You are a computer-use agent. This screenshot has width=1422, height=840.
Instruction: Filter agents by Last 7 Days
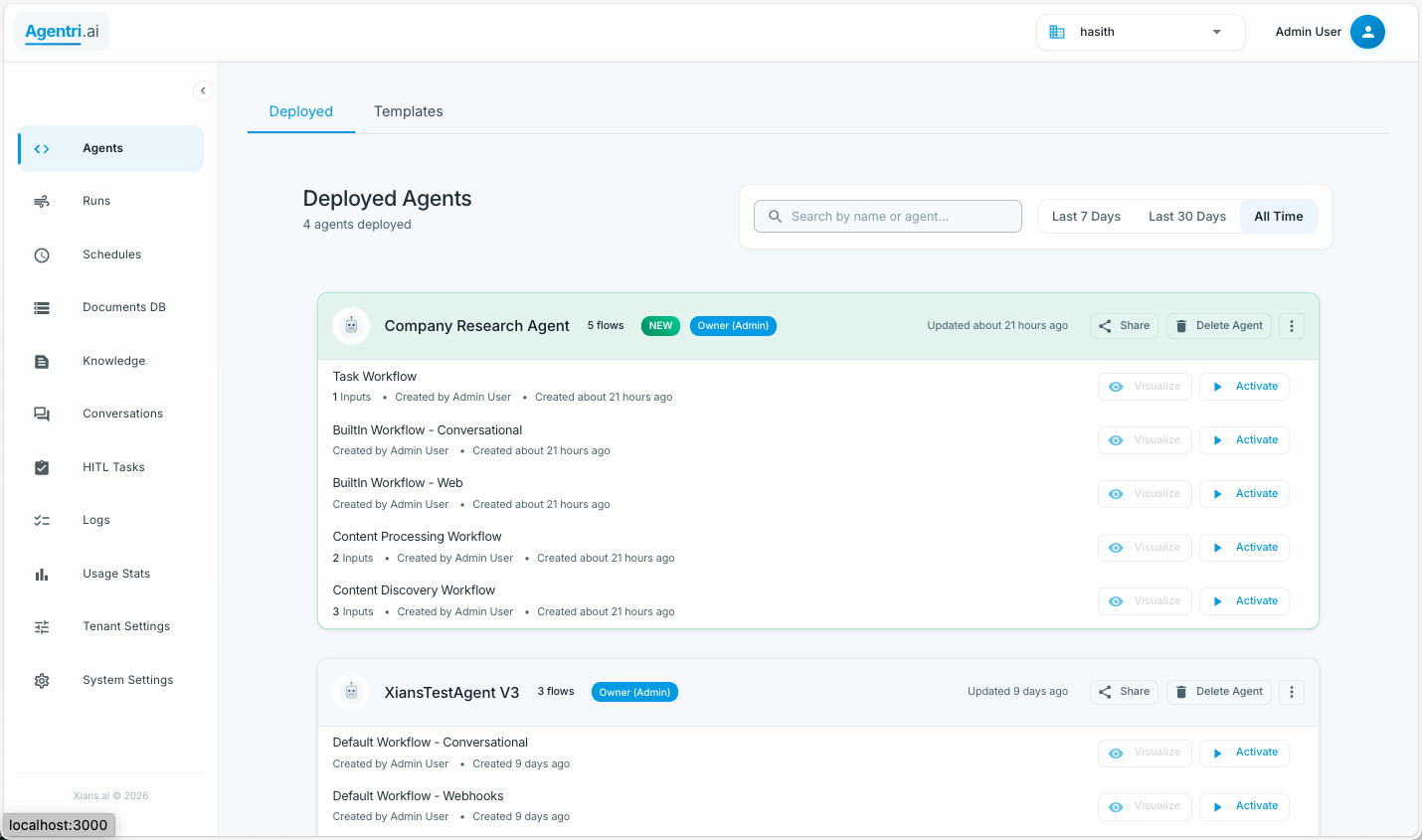[x=1086, y=216]
